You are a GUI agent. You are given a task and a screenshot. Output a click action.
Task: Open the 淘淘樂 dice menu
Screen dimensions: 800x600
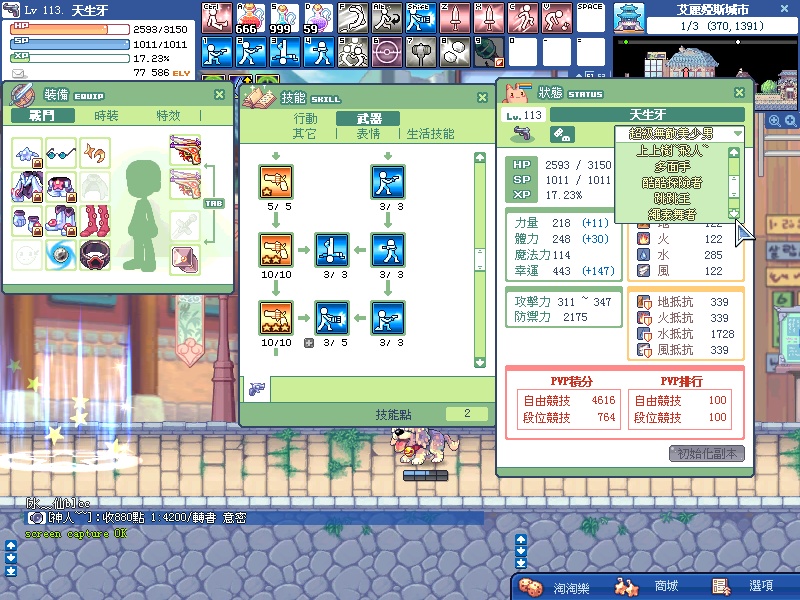[x=555, y=587]
